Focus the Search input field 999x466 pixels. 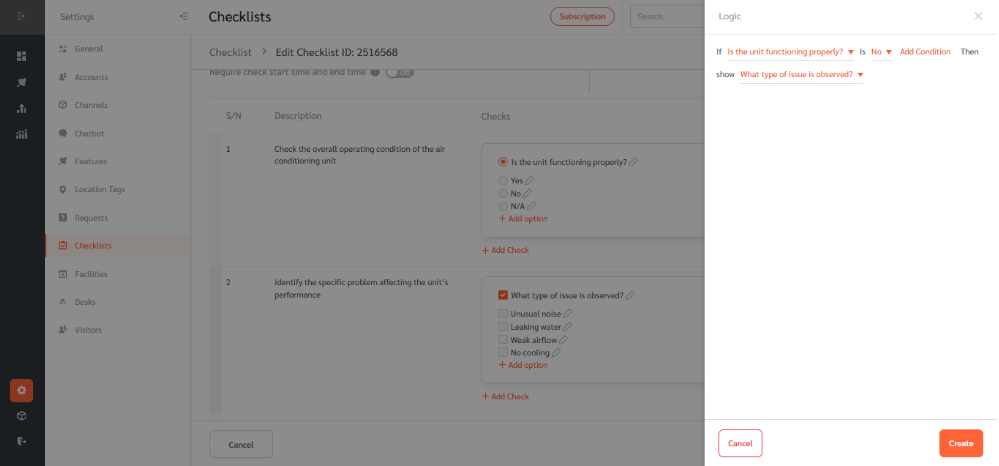click(x=667, y=17)
